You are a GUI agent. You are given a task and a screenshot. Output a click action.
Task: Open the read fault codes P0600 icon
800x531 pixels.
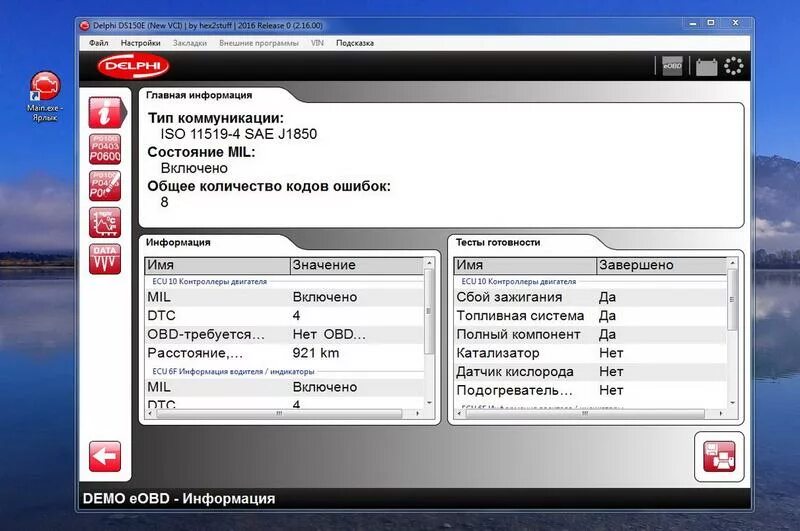(105, 149)
